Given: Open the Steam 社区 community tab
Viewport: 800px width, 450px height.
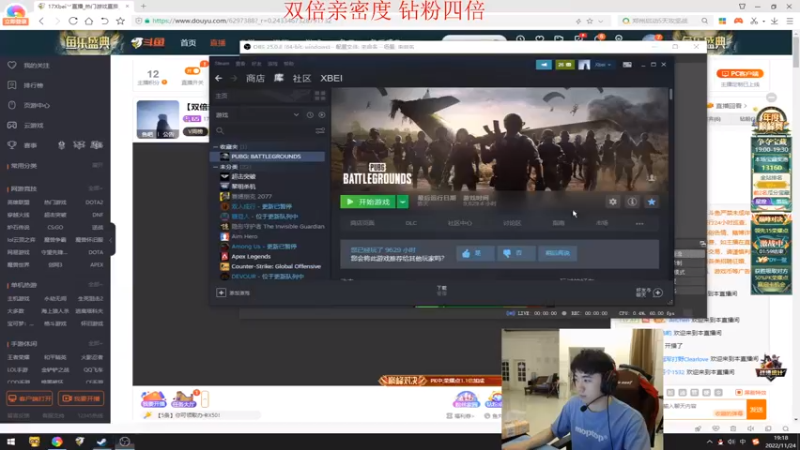Looking at the screenshot, I should click(x=302, y=78).
